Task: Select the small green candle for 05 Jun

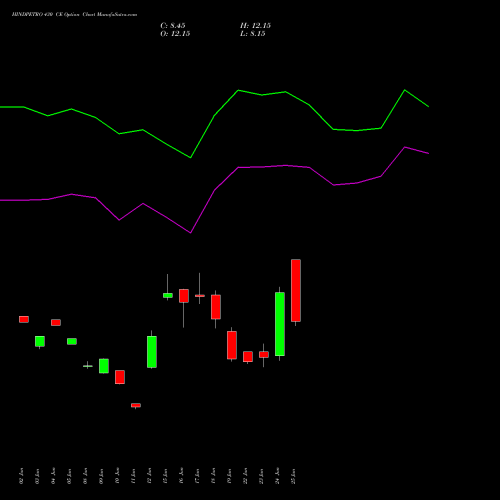Action: pyautogui.click(x=72, y=341)
